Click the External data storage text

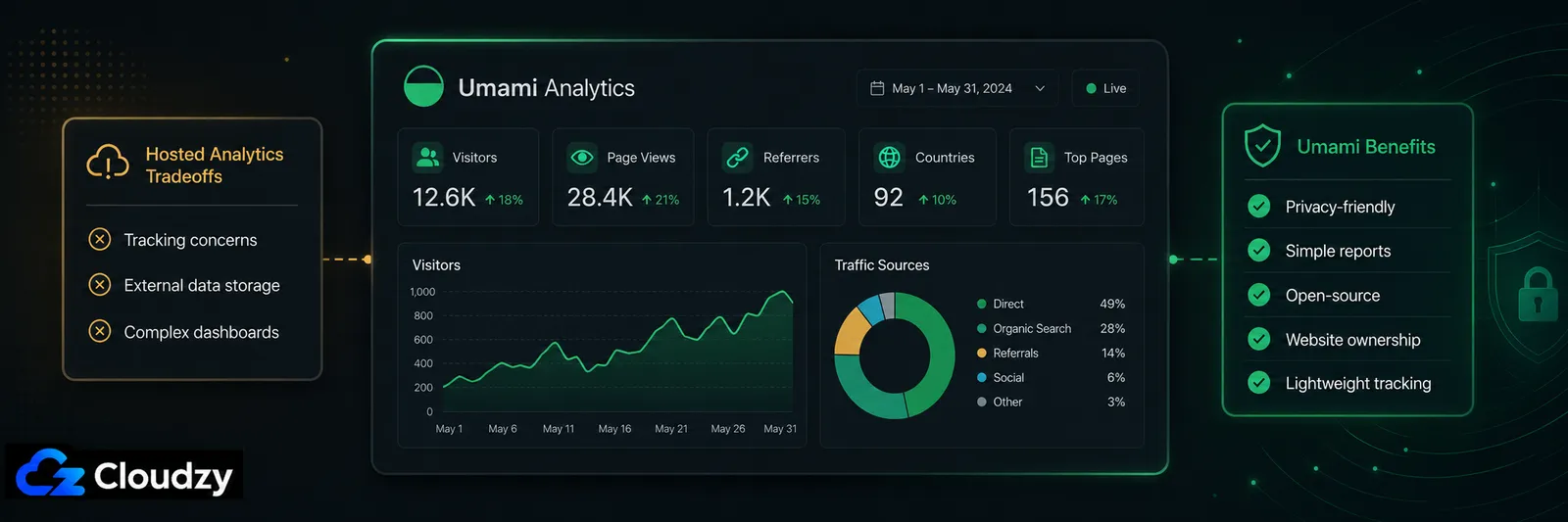pos(202,285)
